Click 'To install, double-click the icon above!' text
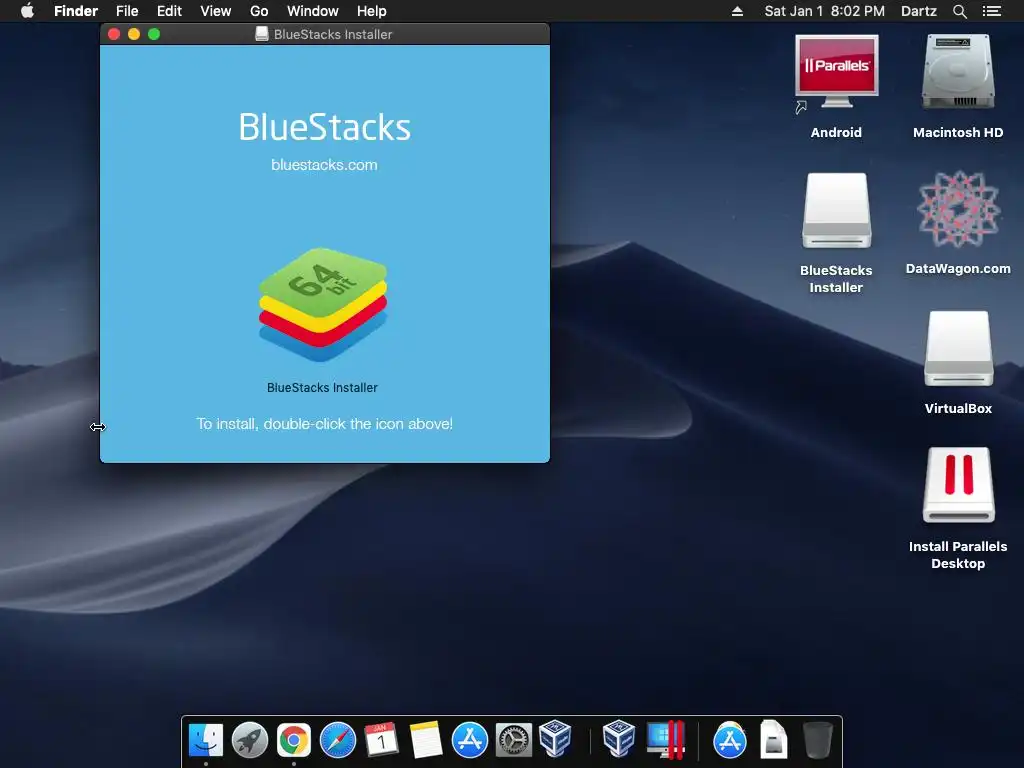Image resolution: width=1024 pixels, height=768 pixels. click(x=325, y=424)
